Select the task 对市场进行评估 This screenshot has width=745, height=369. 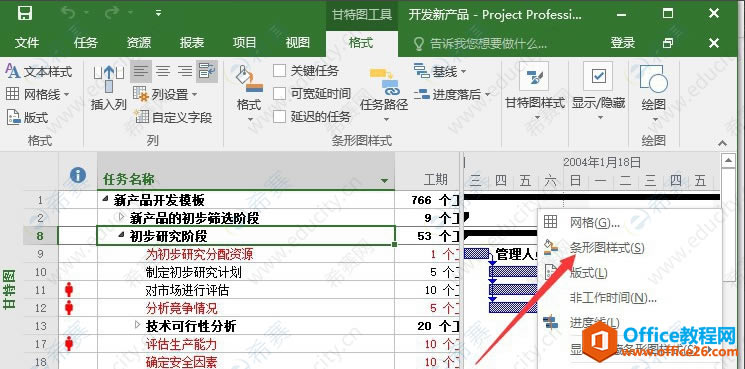tap(187, 290)
